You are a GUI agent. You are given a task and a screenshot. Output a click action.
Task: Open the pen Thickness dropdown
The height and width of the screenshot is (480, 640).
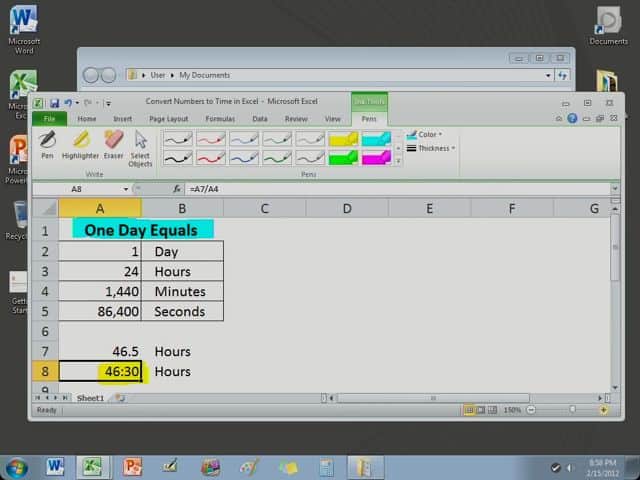tap(431, 148)
